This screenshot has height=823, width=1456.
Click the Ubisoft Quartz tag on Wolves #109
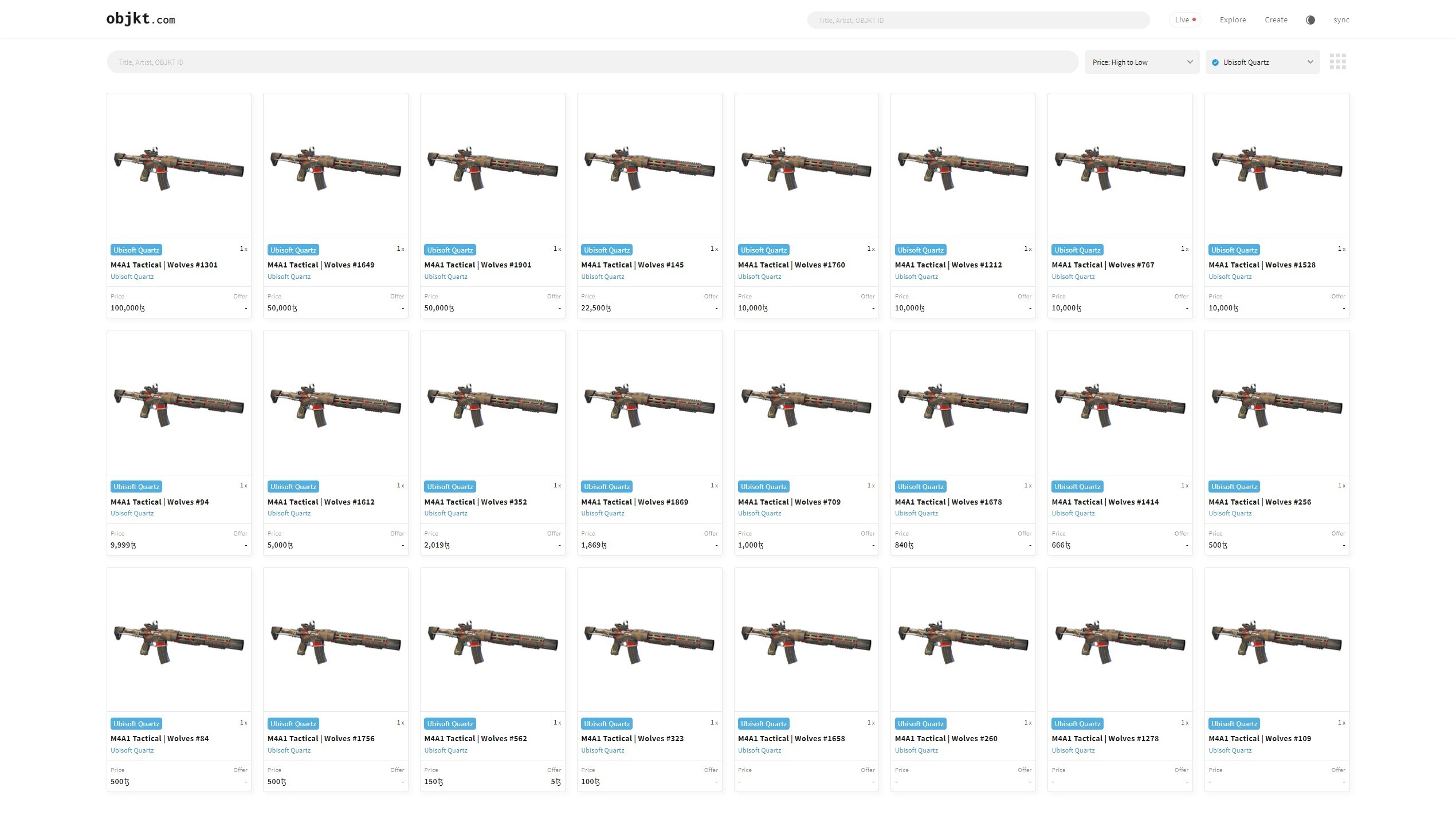[x=1234, y=724]
